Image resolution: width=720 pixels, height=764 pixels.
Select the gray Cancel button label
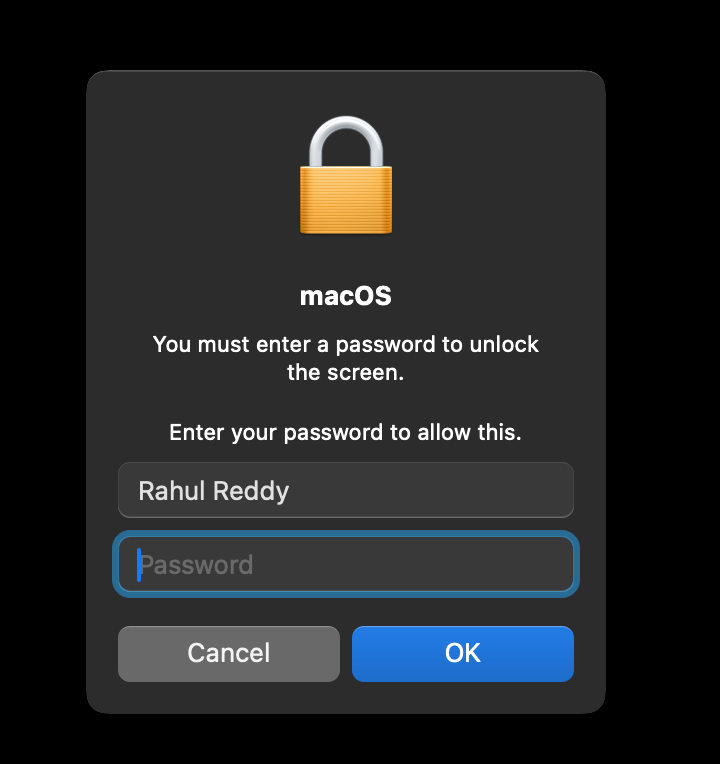point(228,653)
